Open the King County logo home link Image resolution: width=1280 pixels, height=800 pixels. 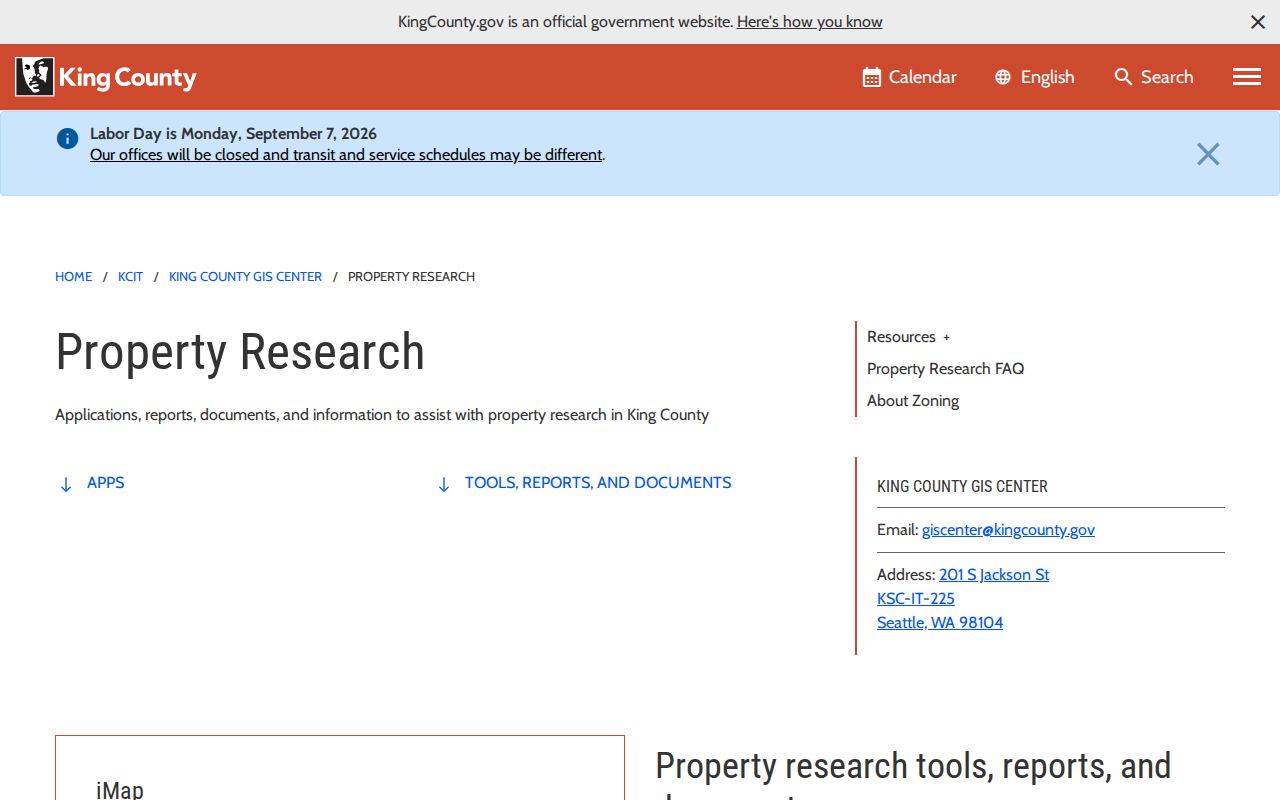coord(106,77)
